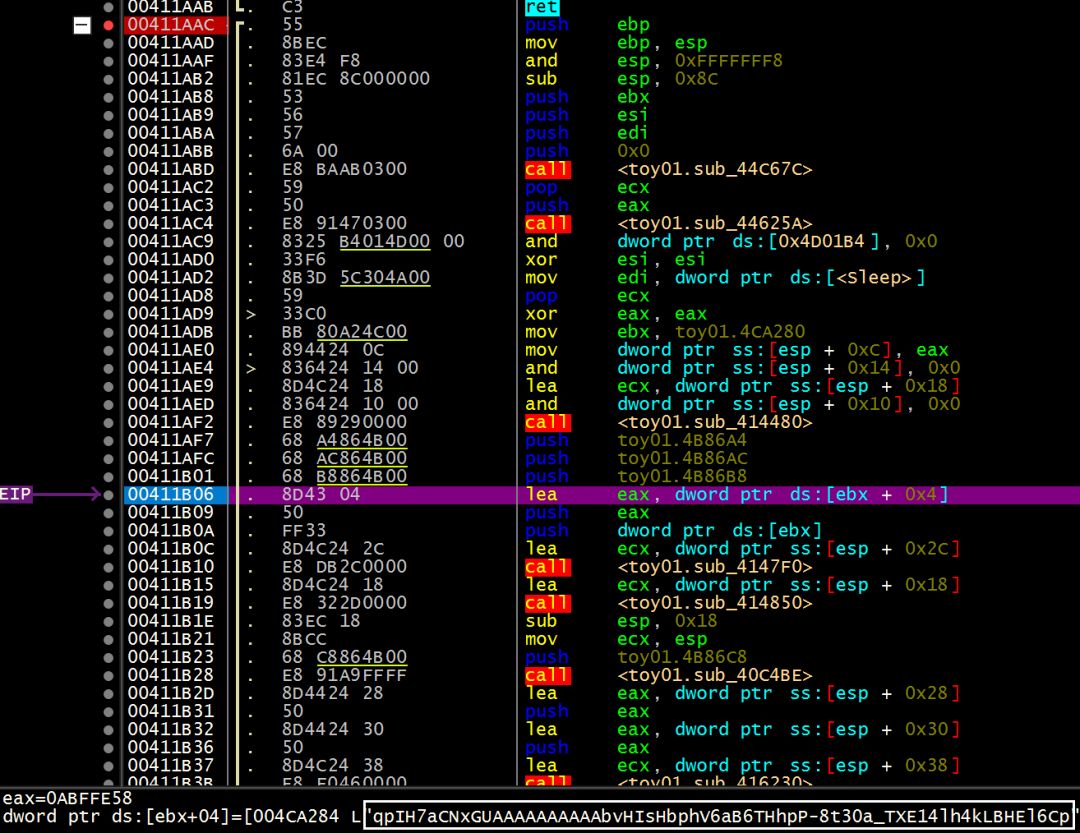Viewport: 1080px width, 833px height.
Task: Collapse the function starting at 00411AAC
Action: coord(82,25)
